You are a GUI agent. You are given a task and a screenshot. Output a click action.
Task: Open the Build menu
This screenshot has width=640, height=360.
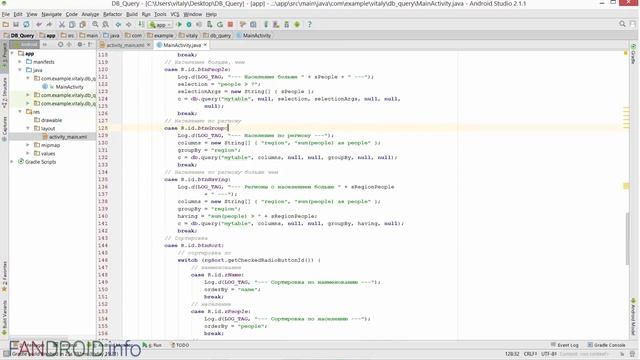(132, 14)
